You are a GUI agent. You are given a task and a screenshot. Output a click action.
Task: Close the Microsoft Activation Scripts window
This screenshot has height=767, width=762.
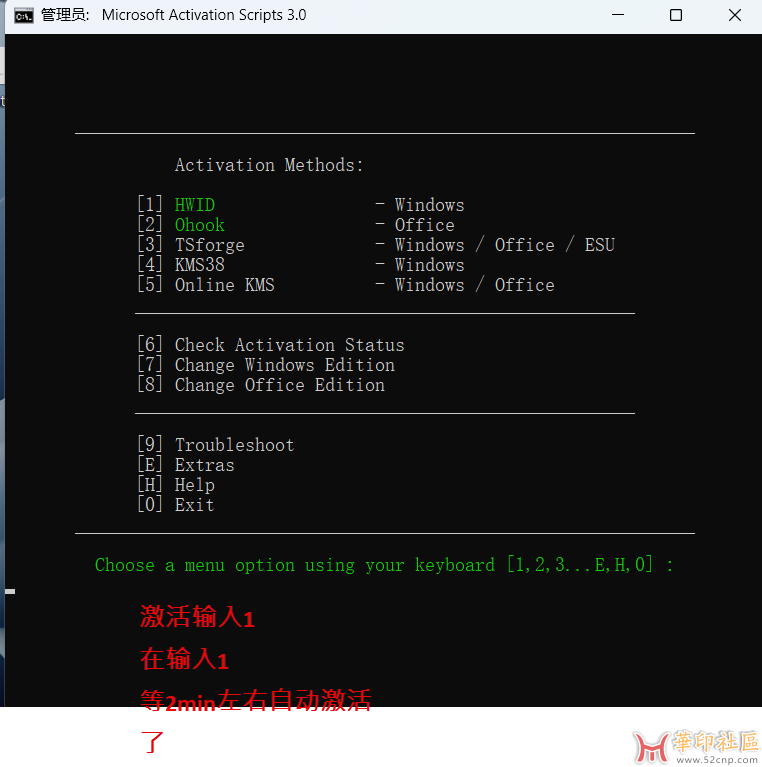pyautogui.click(x=735, y=15)
